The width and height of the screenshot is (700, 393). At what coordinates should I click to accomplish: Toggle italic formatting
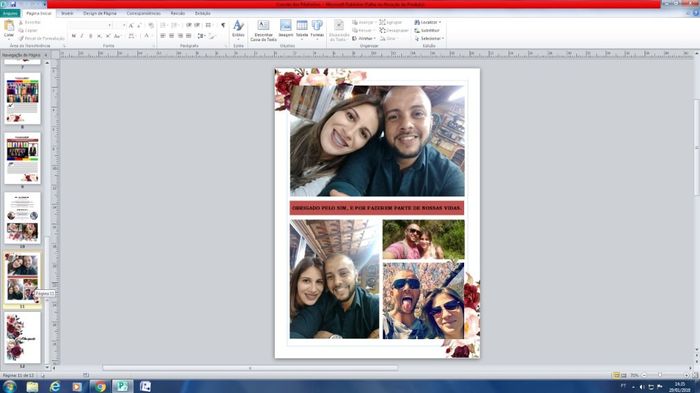(x=82, y=36)
